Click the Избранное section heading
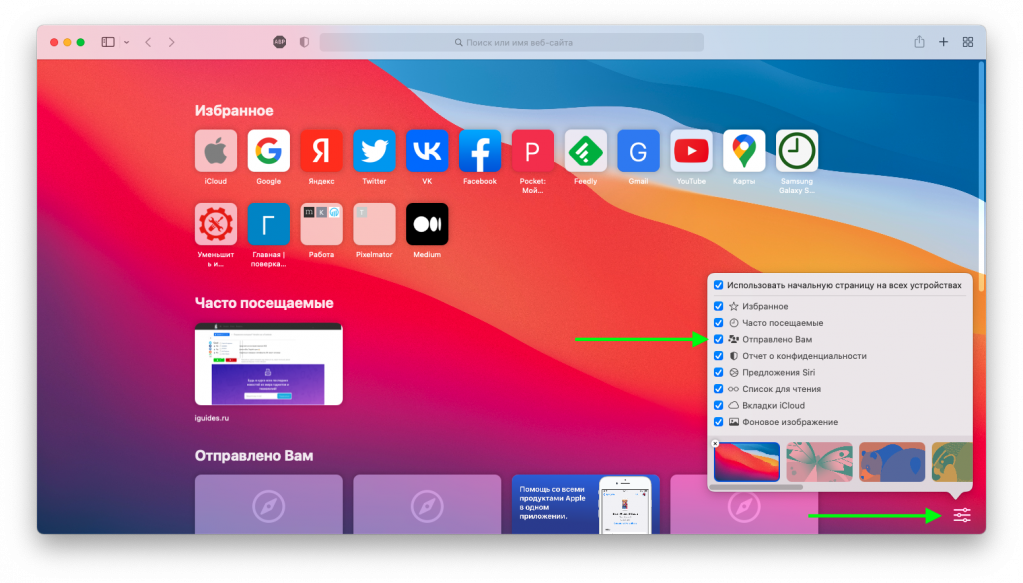Screen dimensions: 1023x583 234,111
